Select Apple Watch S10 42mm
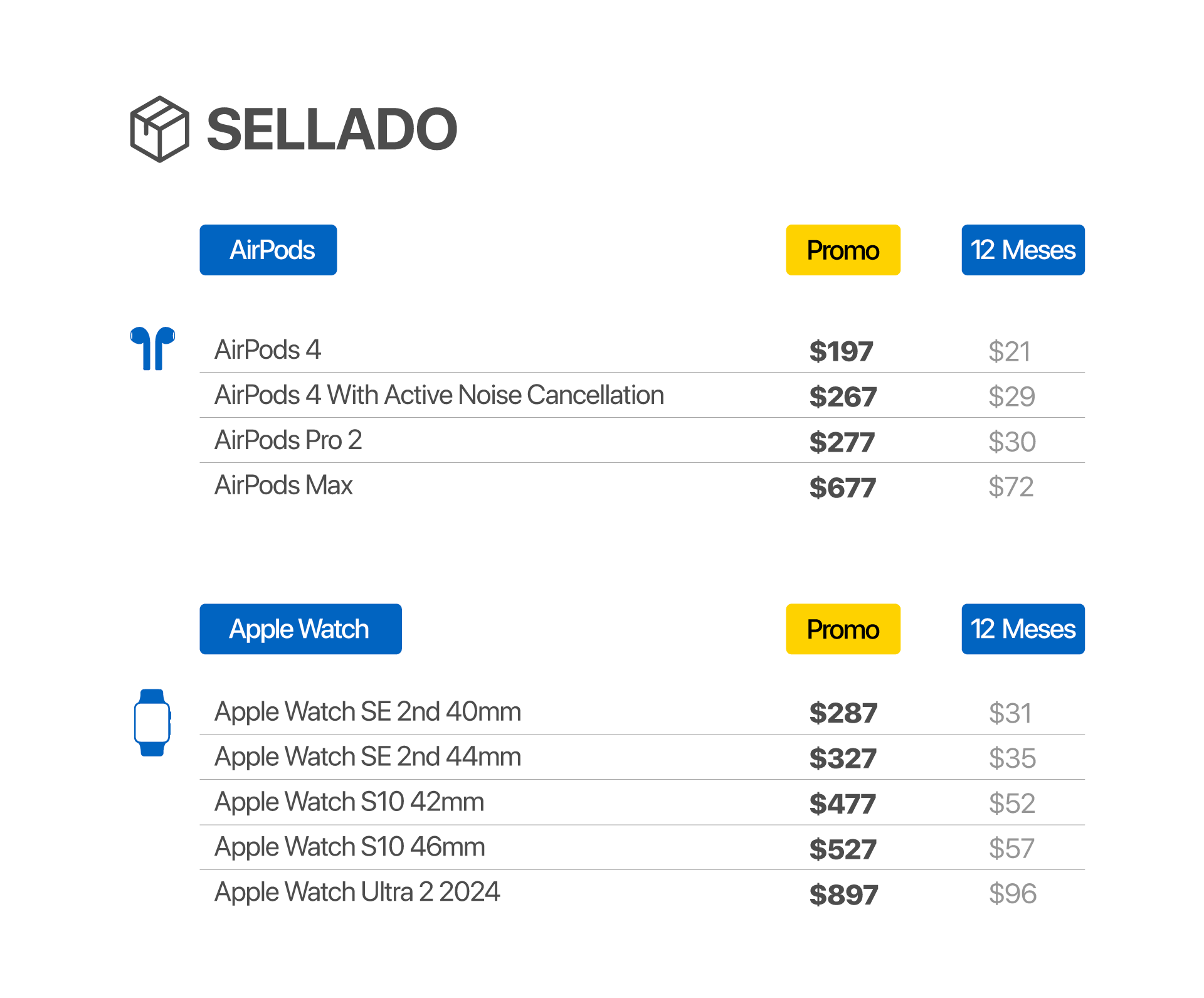Viewport: 1204px width, 998px height. [x=349, y=802]
